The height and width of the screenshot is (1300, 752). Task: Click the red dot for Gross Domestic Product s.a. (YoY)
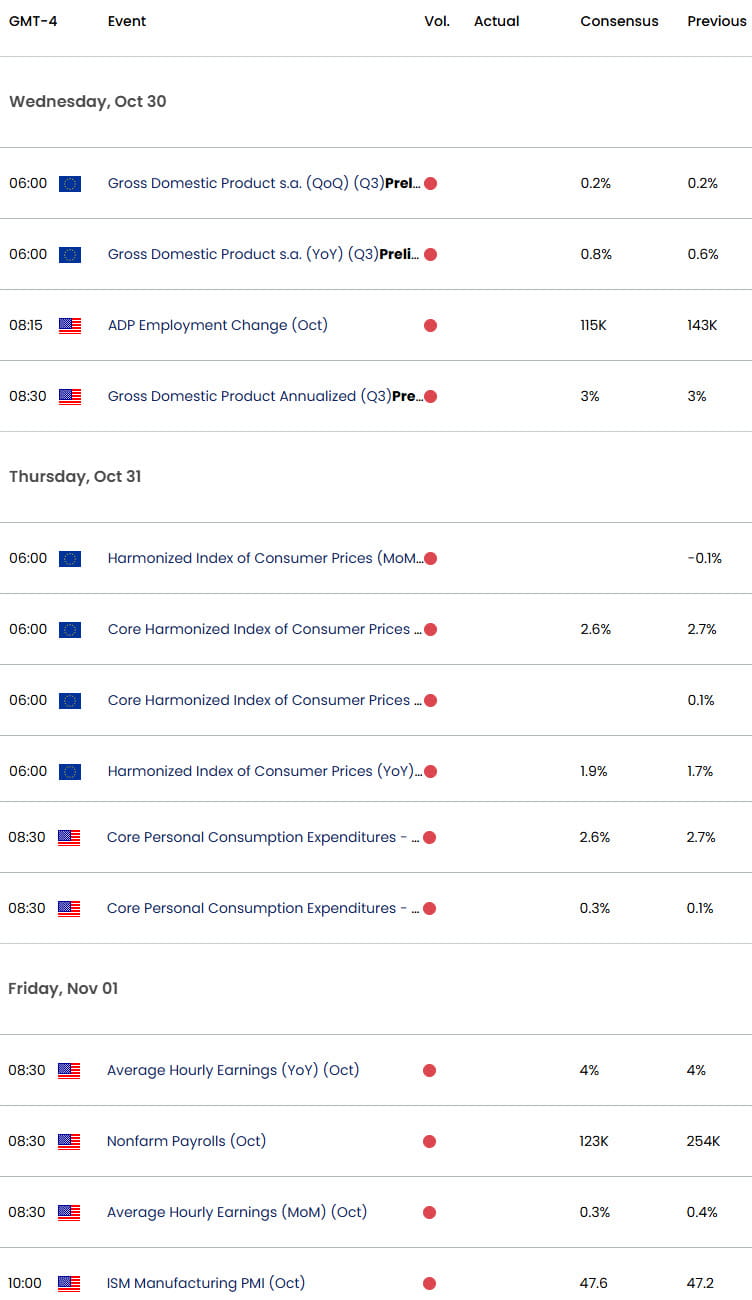[429, 254]
